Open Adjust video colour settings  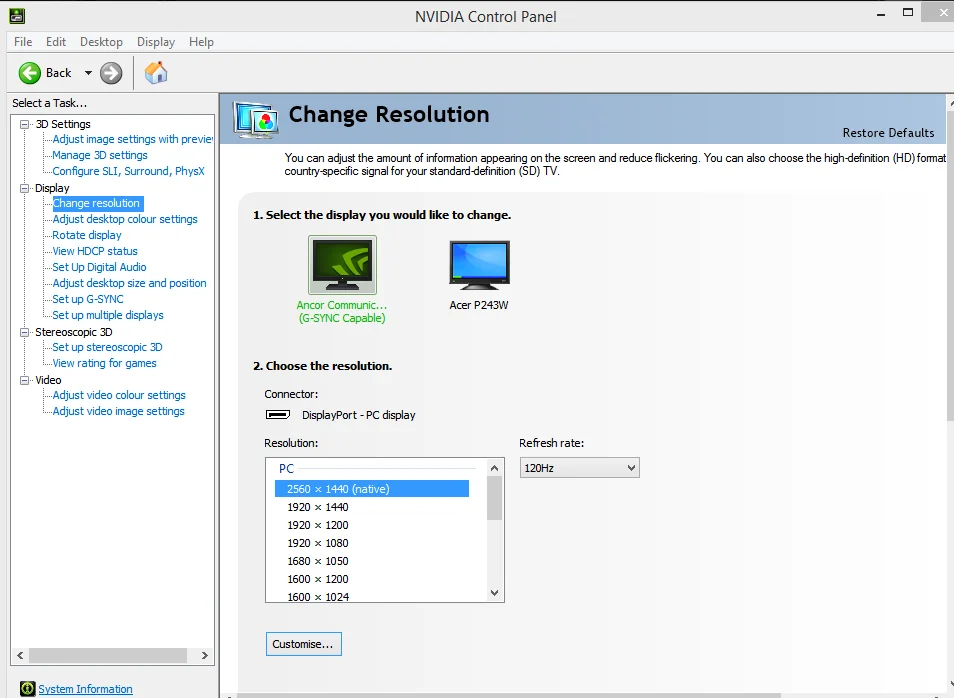119,396
